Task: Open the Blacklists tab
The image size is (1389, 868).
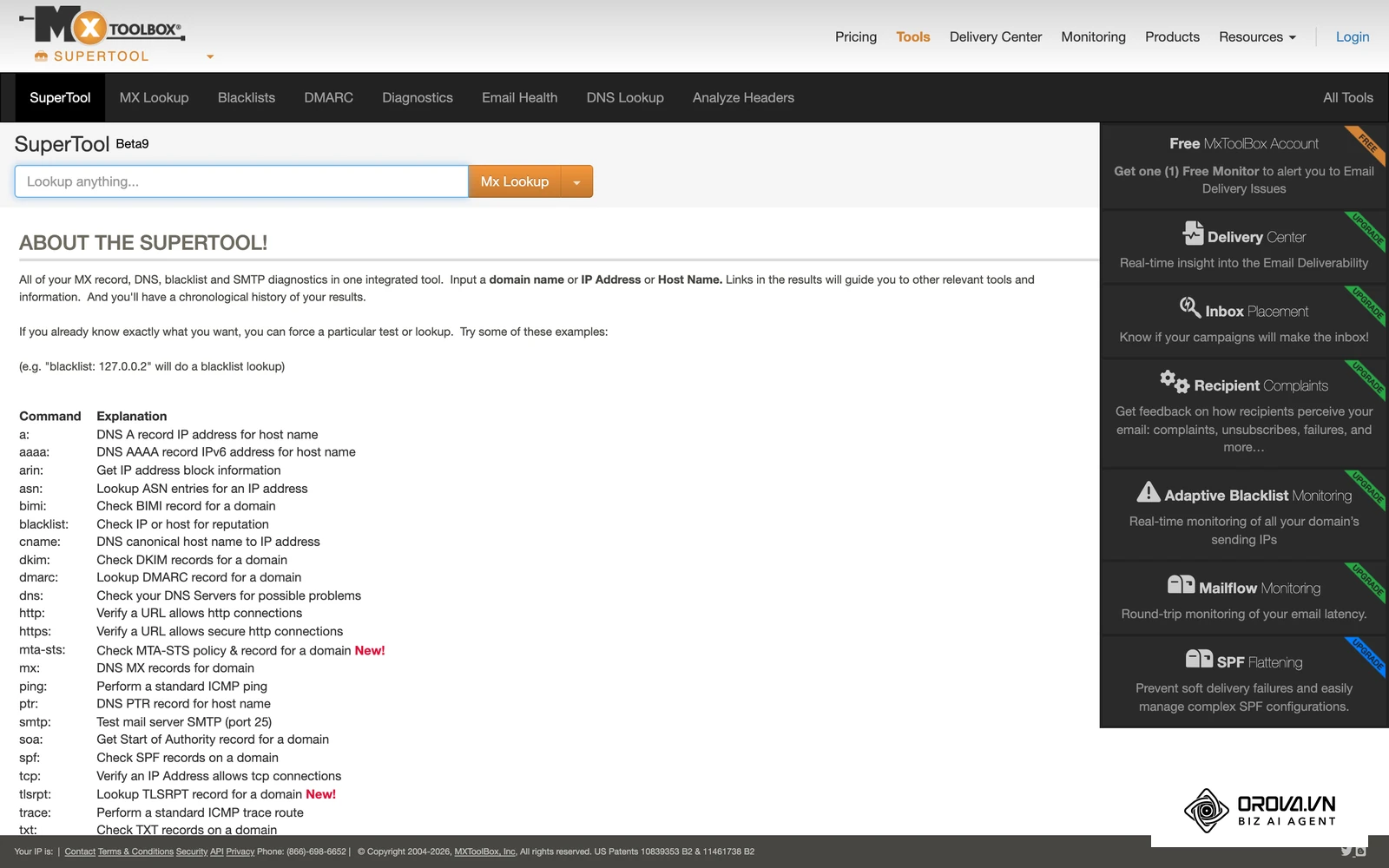Action: [247, 97]
